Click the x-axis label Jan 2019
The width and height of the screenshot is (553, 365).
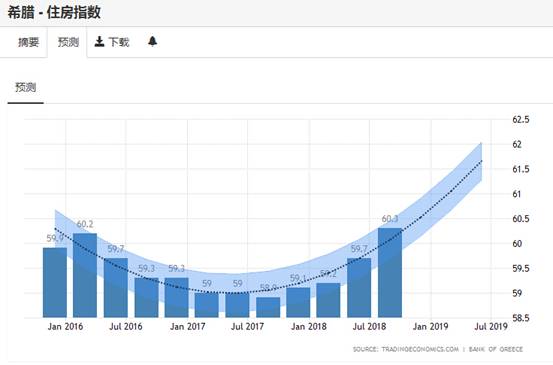tap(430, 327)
